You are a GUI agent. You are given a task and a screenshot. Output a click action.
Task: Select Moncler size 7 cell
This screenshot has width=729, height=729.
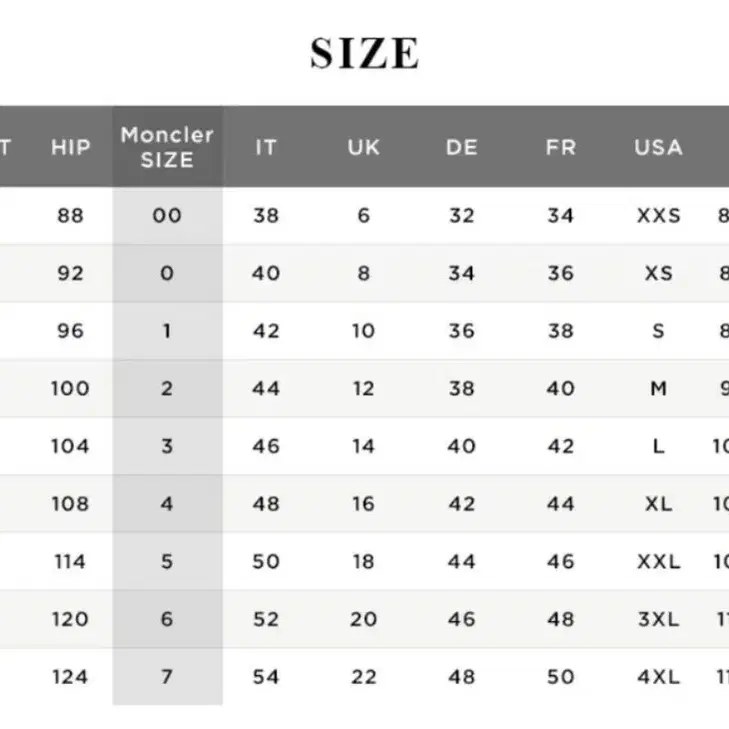pyautogui.click(x=167, y=677)
